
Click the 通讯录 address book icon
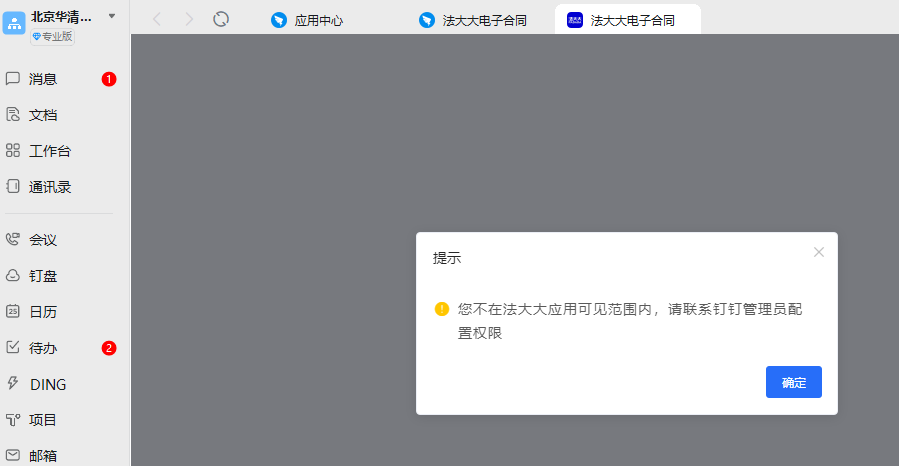(x=13, y=186)
